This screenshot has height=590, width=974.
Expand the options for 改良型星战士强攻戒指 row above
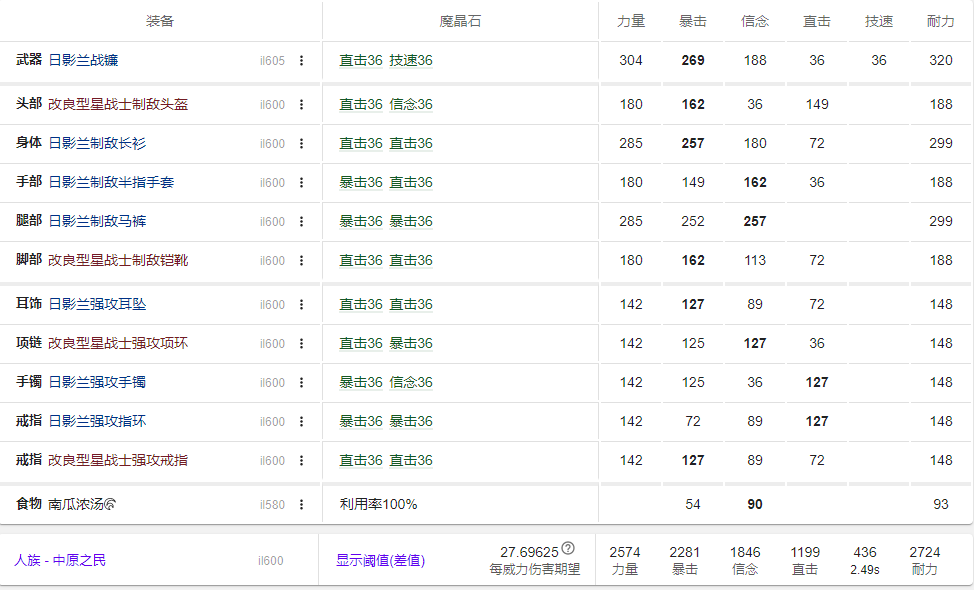coord(303,461)
